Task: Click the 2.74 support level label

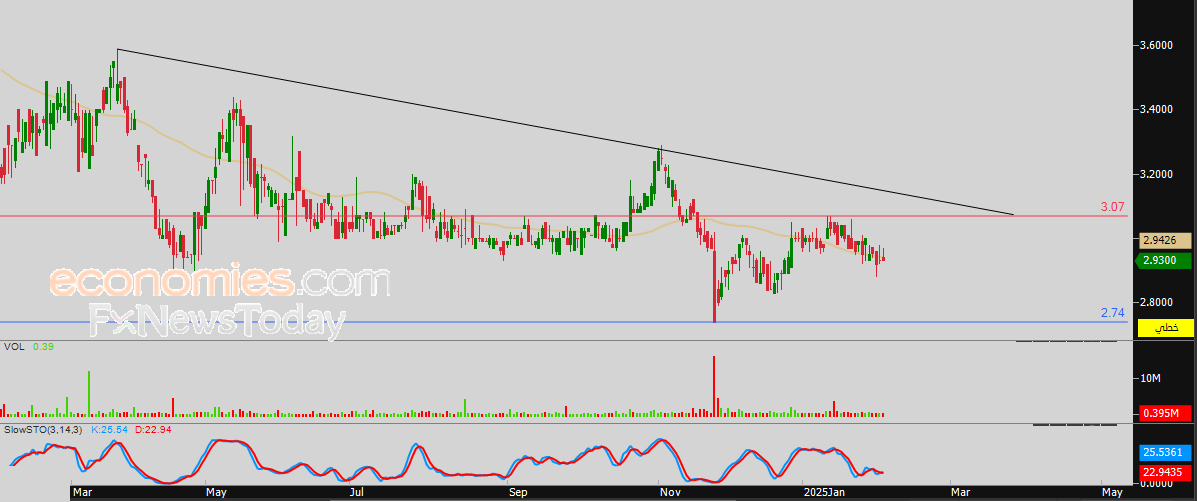Action: pyautogui.click(x=1113, y=313)
